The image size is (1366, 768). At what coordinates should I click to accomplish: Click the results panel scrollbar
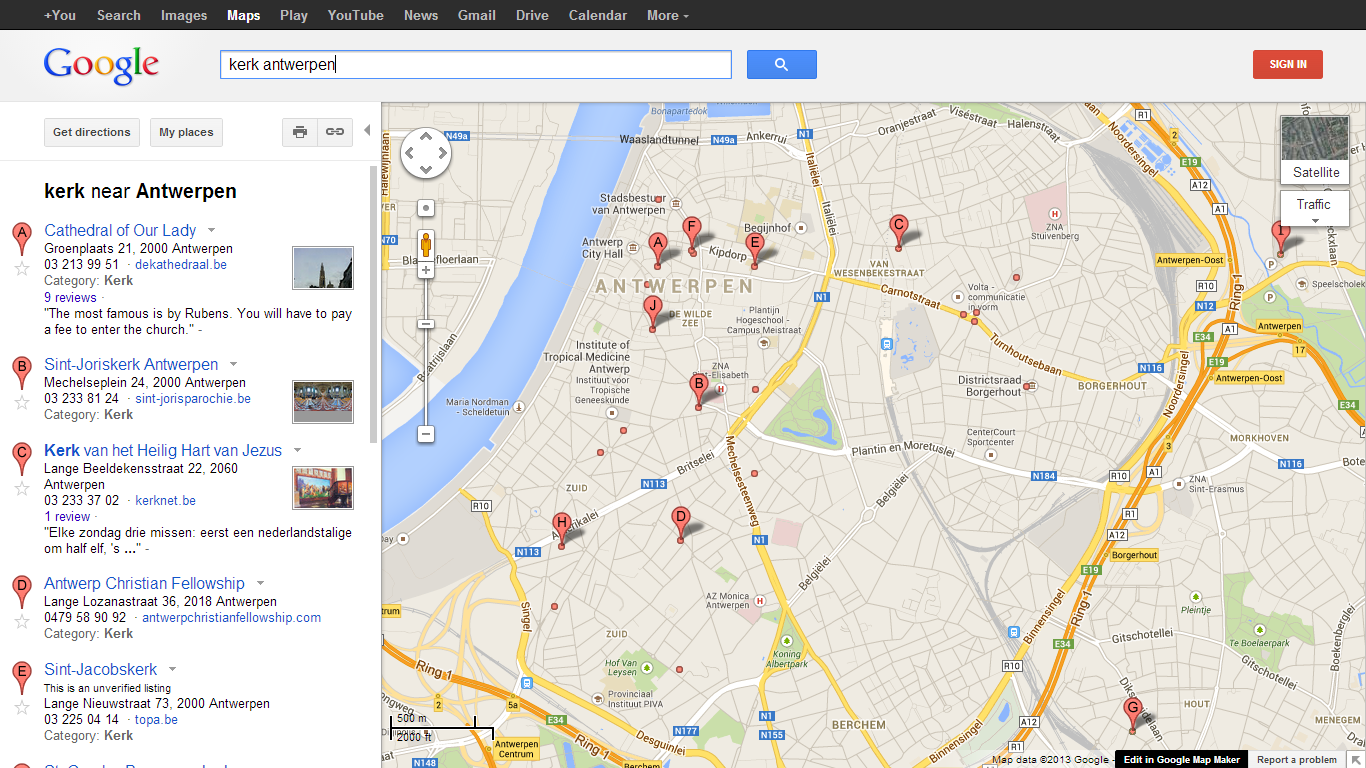point(374,303)
